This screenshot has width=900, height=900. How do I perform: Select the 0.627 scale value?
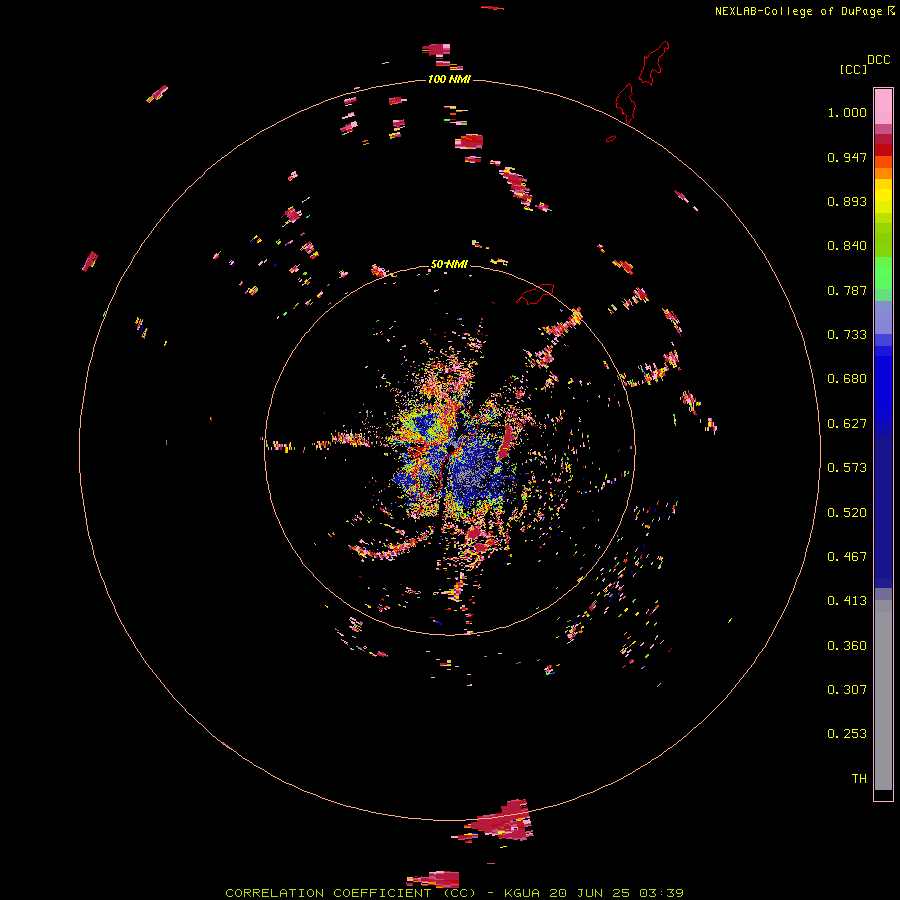click(x=847, y=424)
